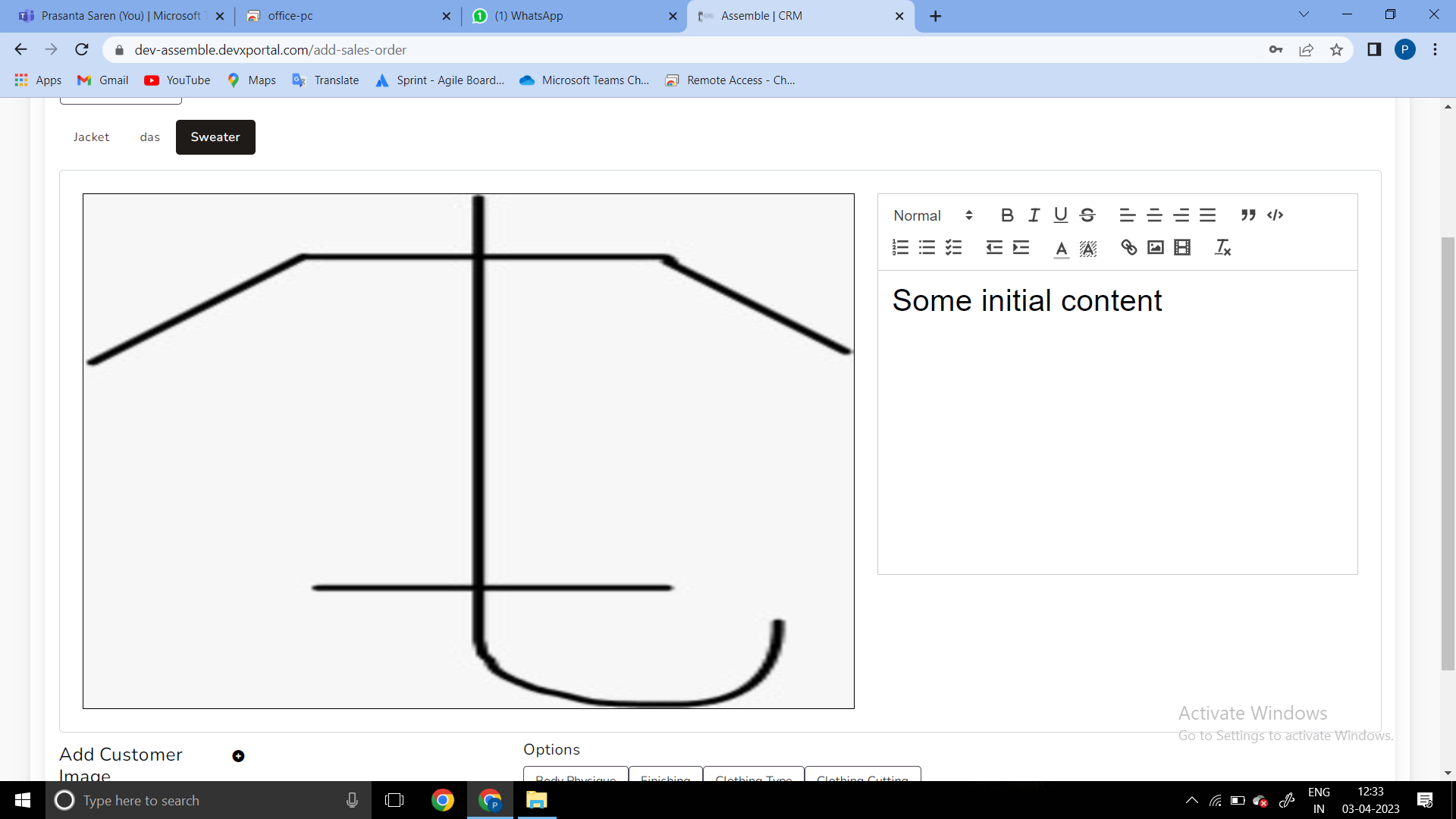The image size is (1456, 819).
Task: Insert a blockquote
Action: coord(1248,215)
